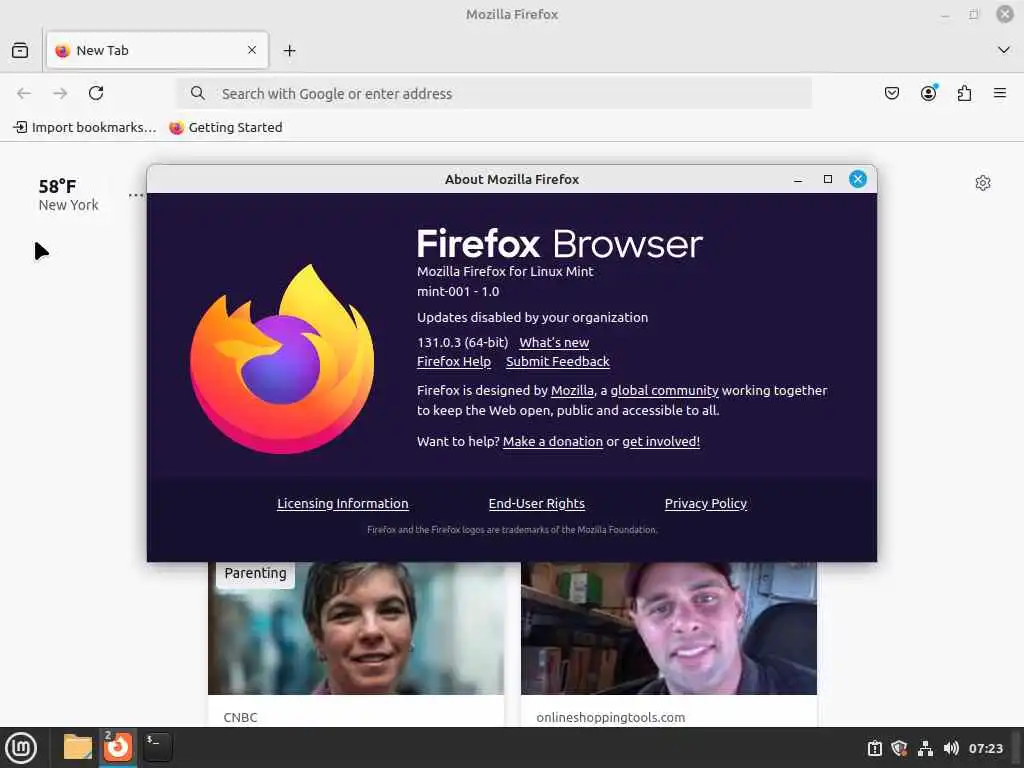The width and height of the screenshot is (1024, 768).
Task: Open the Firefox View icon left of tabs
Action: coord(20,50)
